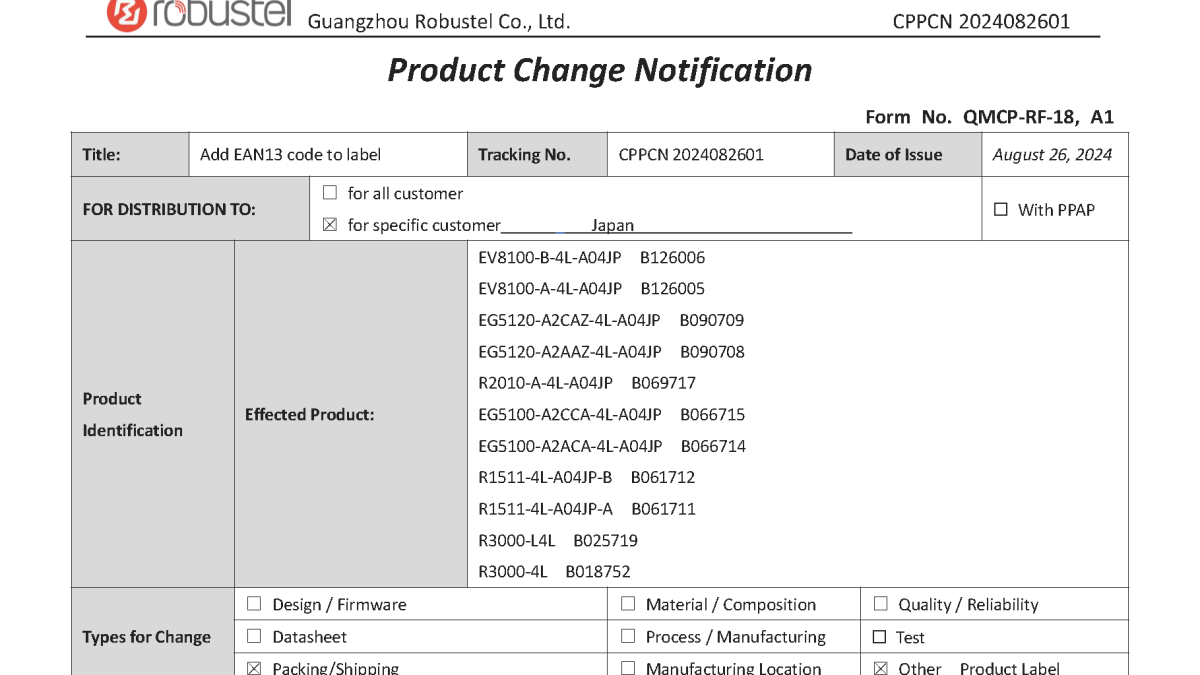Click the 'Types for Change' label cell

(x=153, y=637)
